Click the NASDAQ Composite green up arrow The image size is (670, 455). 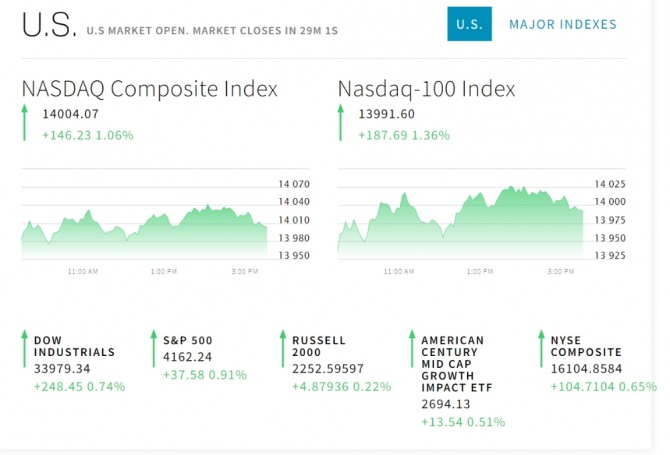pos(25,124)
